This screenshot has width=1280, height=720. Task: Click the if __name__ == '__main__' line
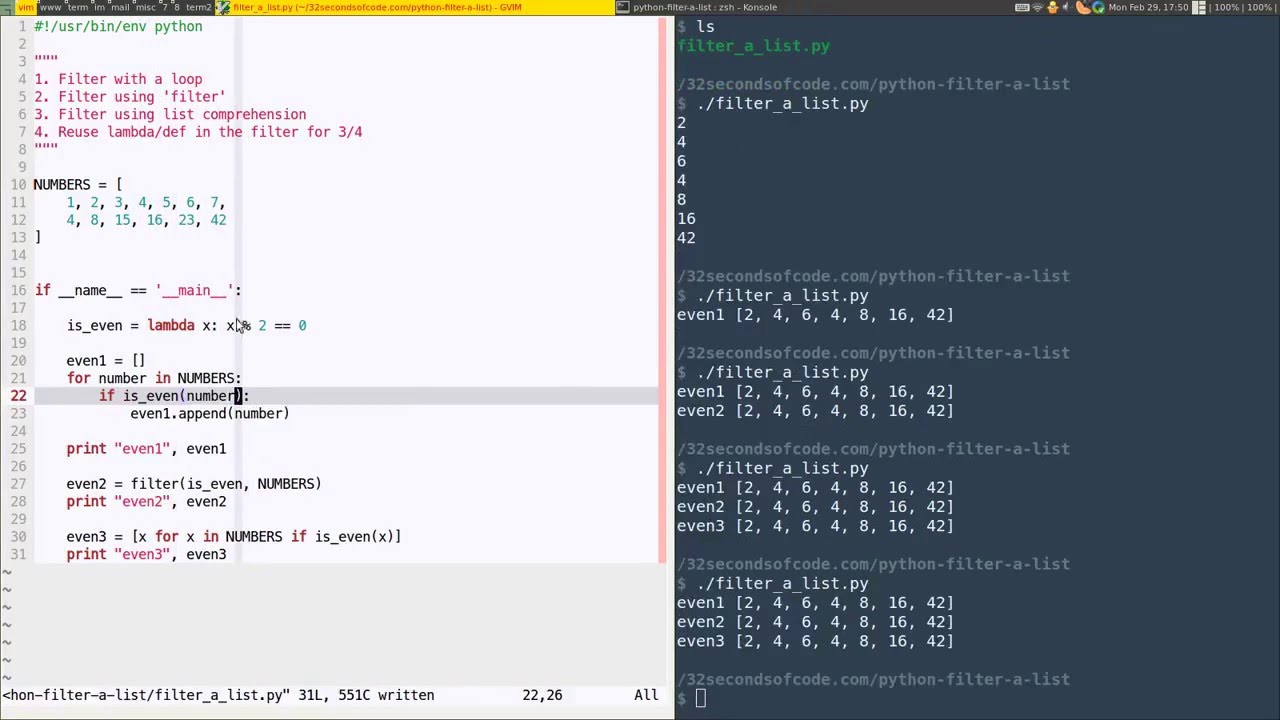(x=138, y=290)
